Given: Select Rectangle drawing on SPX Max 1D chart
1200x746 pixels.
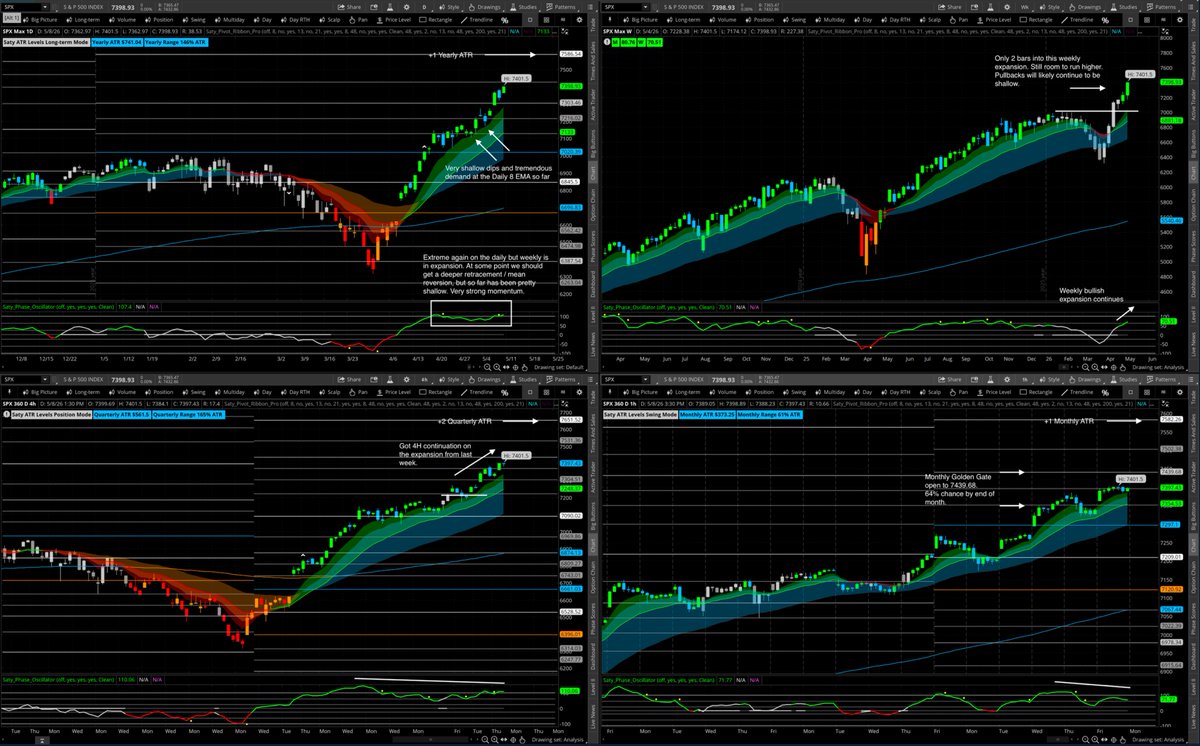Looking at the screenshot, I should (436, 20).
